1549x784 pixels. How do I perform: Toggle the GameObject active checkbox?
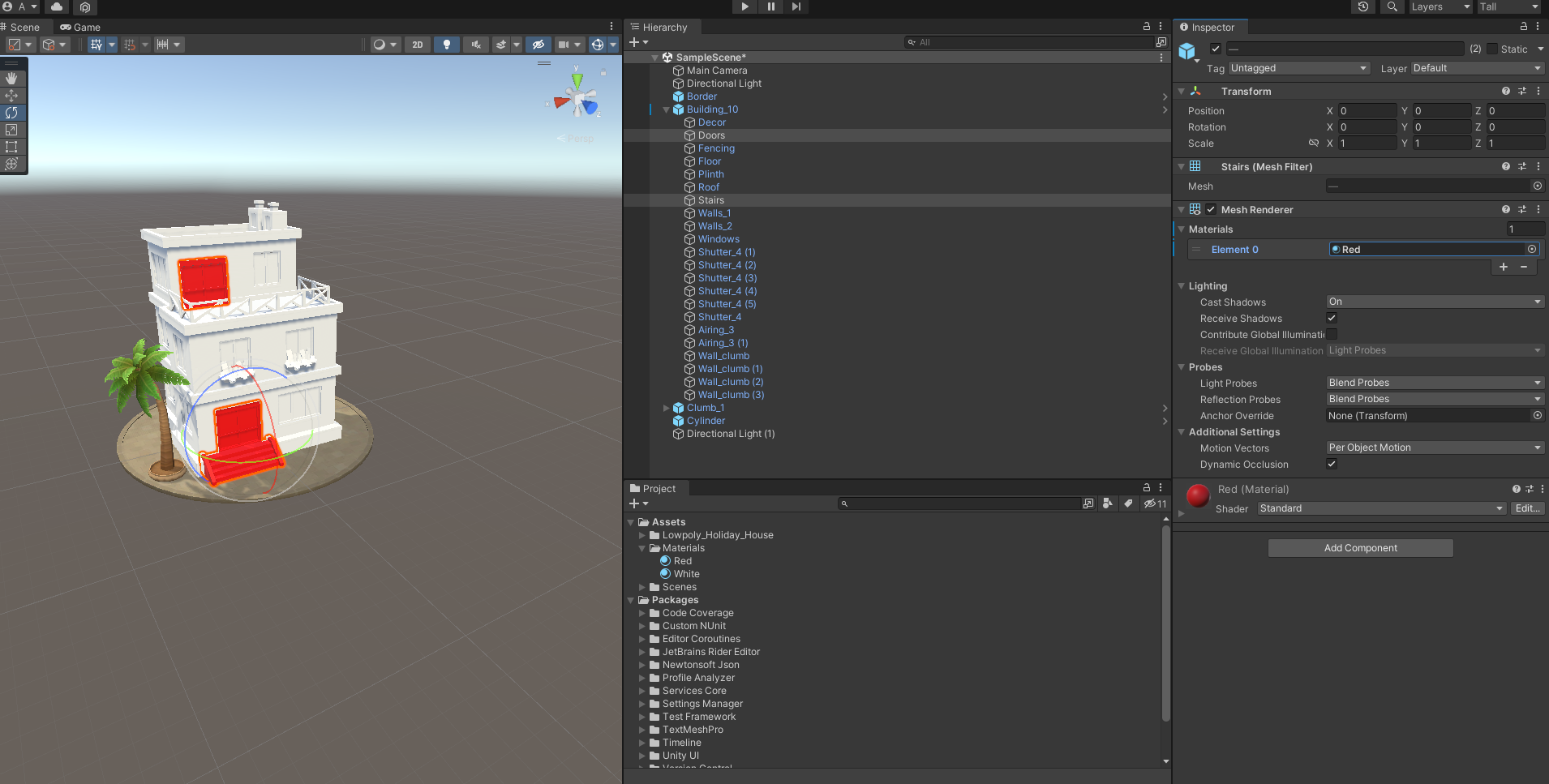pos(1215,49)
